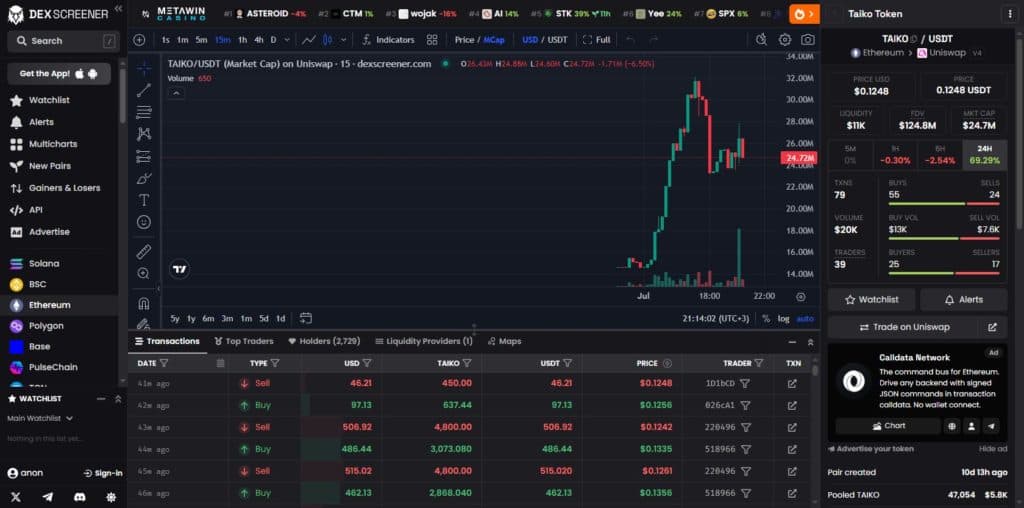This screenshot has width=1024, height=508.
Task: Select the crosshair cursor tool
Action: pyautogui.click(x=144, y=68)
